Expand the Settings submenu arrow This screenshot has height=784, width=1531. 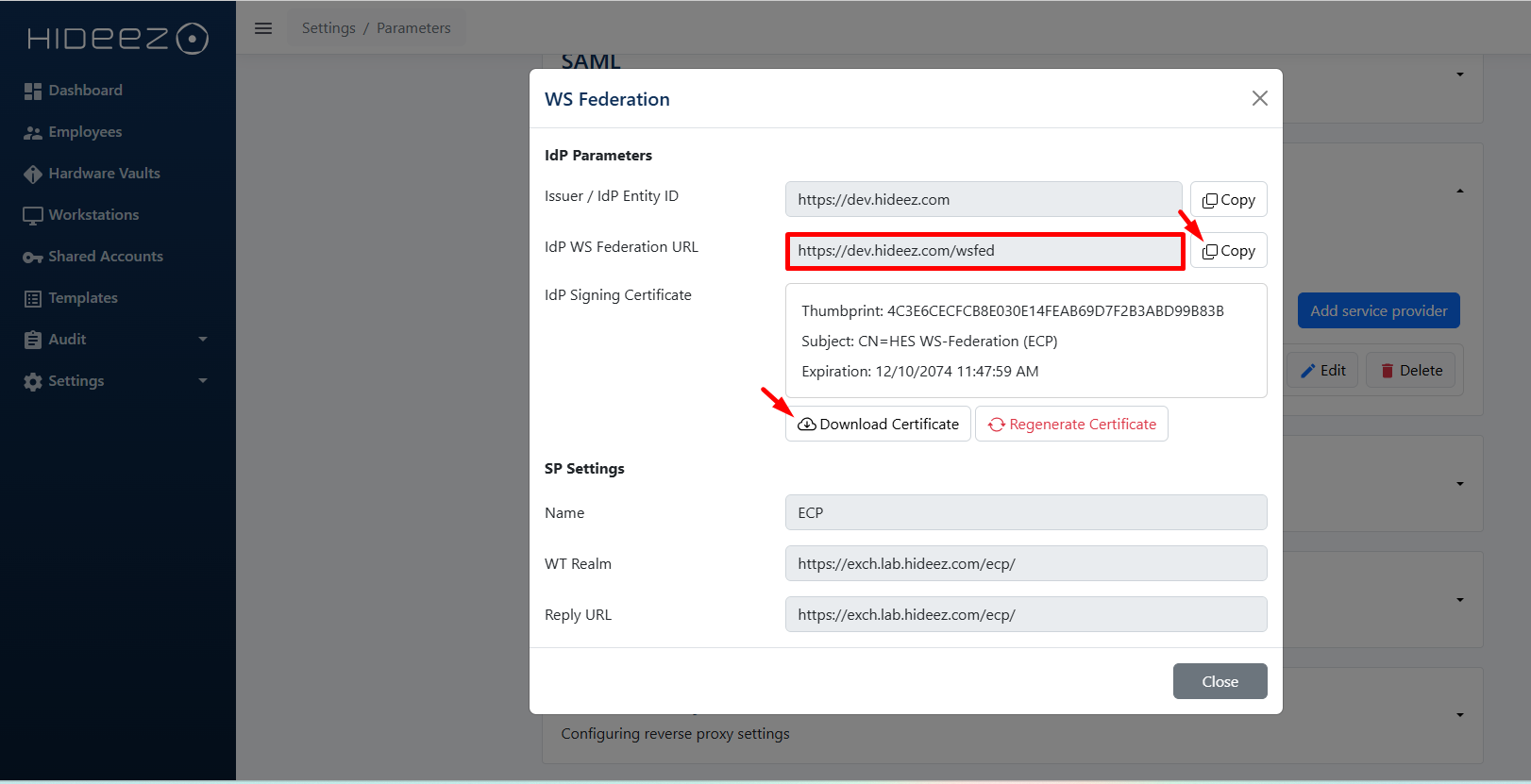click(203, 381)
